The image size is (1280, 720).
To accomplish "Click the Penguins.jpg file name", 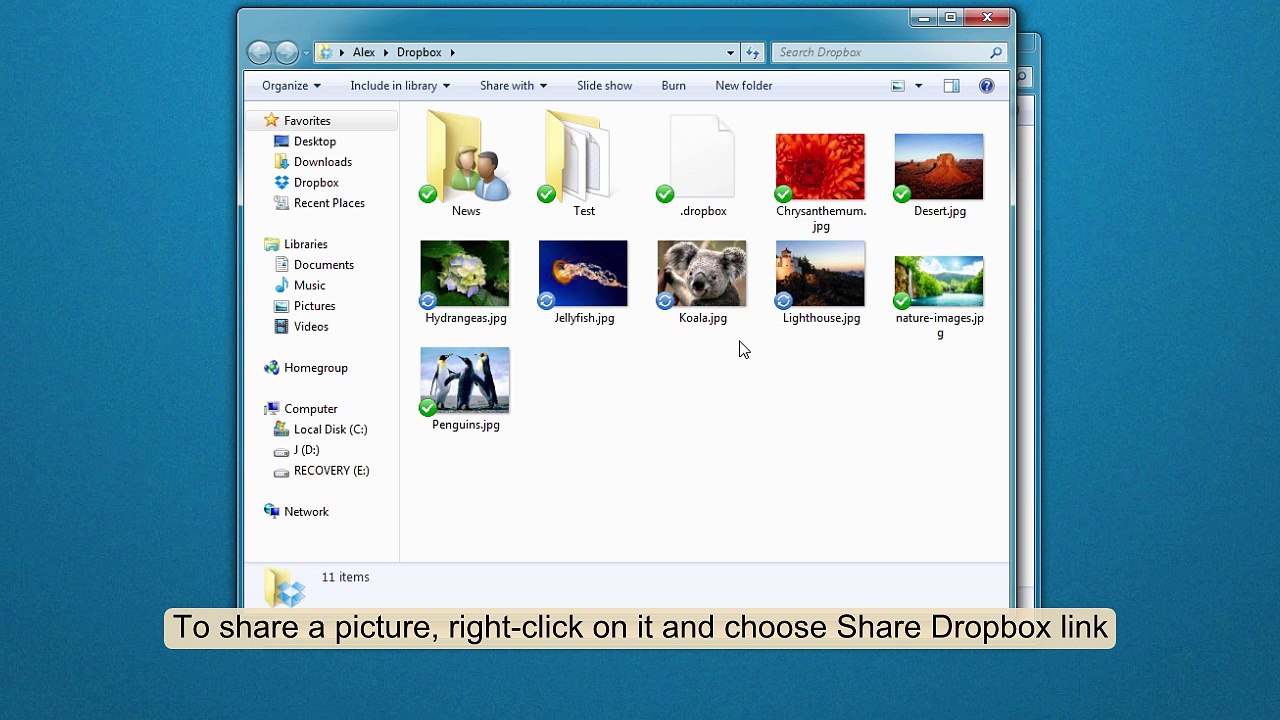I will pos(465,425).
